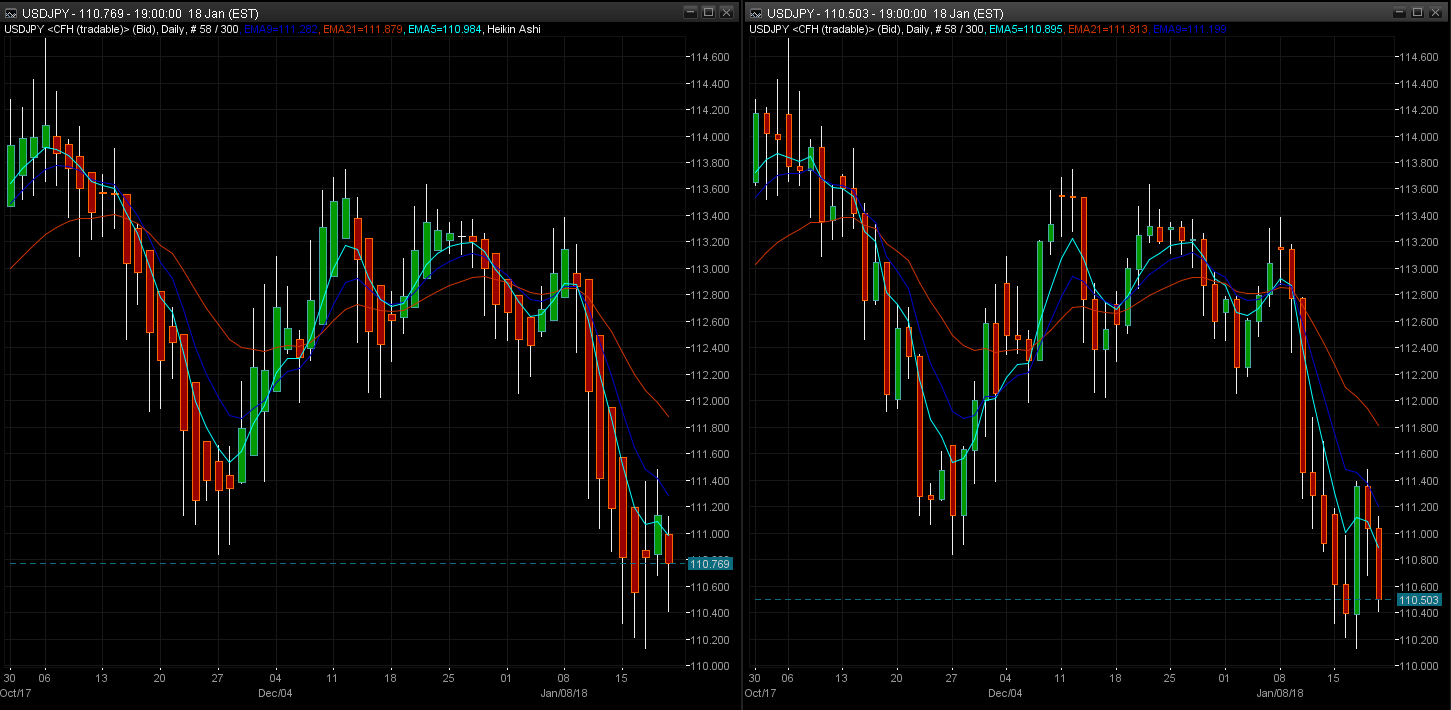Maximize the left USDJPY 110.769 chart window
The height and width of the screenshot is (710, 1451).
coord(708,13)
